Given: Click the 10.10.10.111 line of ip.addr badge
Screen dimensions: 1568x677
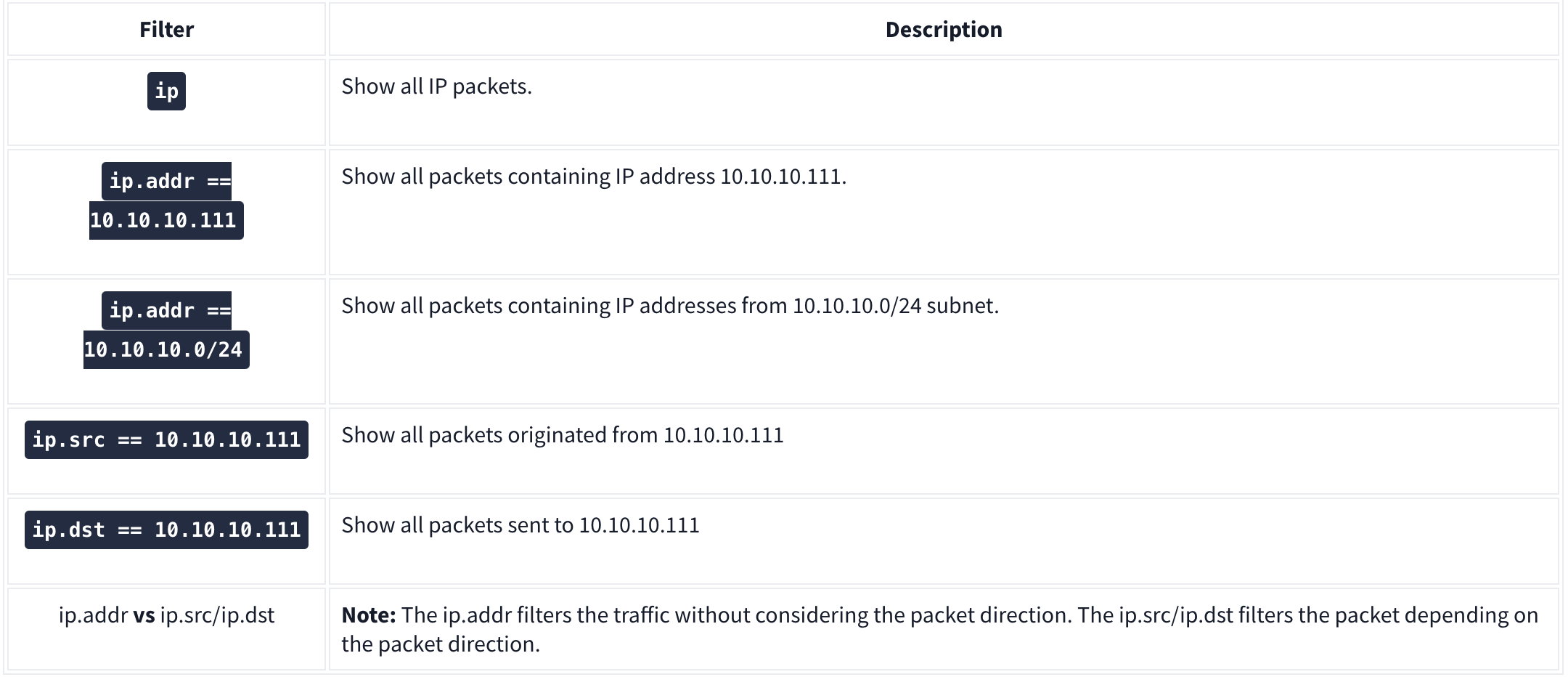Looking at the screenshot, I should click(166, 220).
